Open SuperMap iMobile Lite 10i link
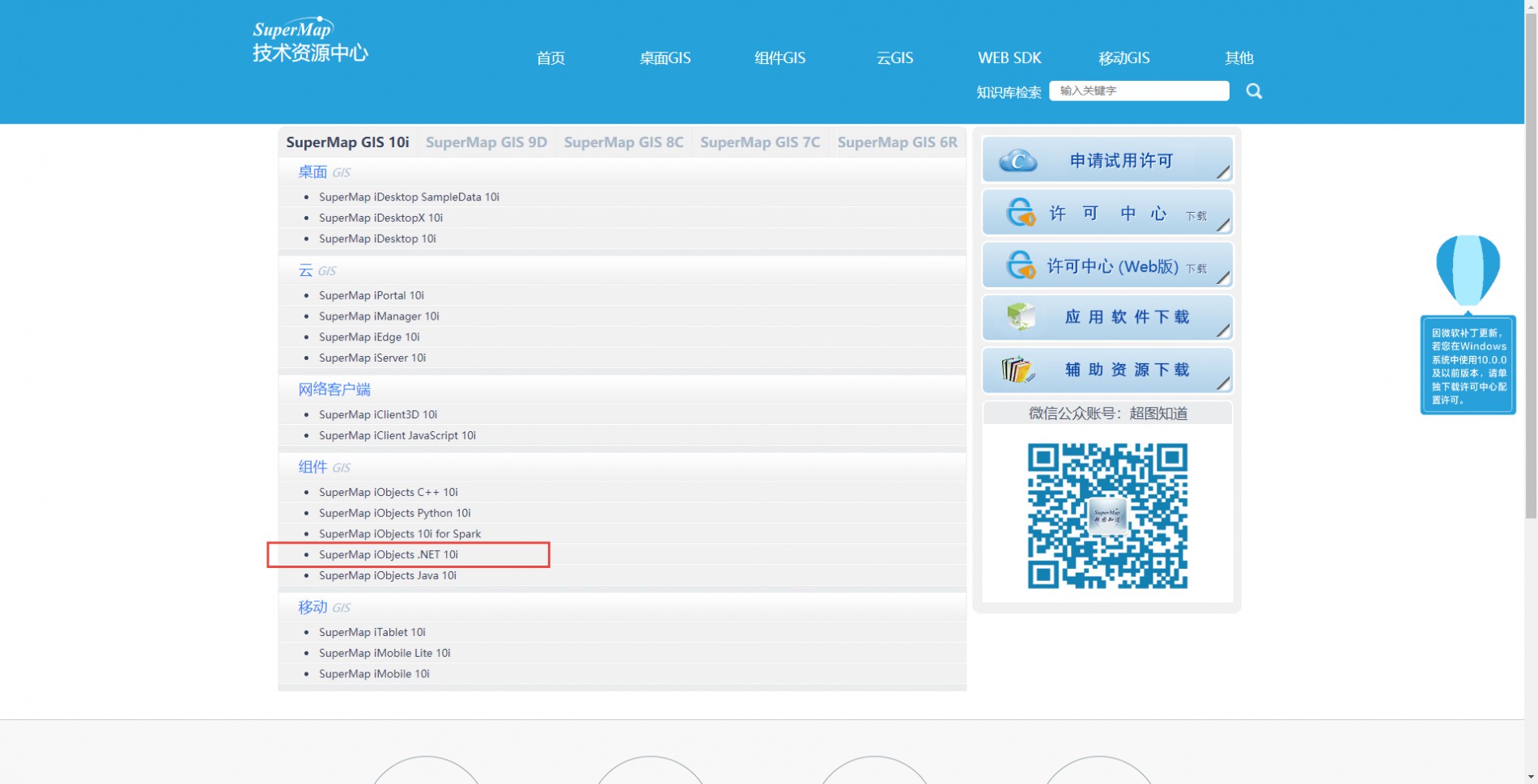The height and width of the screenshot is (784, 1538). 384,653
